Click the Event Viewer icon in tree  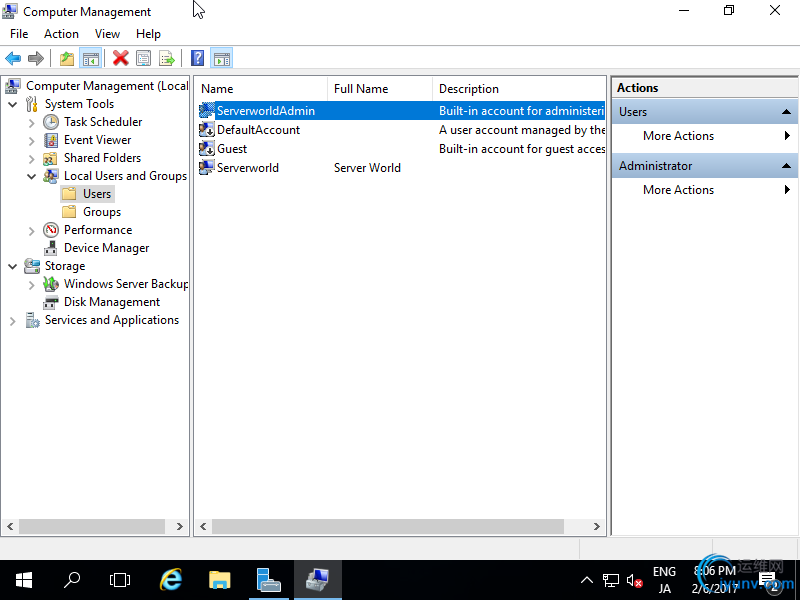(x=51, y=140)
